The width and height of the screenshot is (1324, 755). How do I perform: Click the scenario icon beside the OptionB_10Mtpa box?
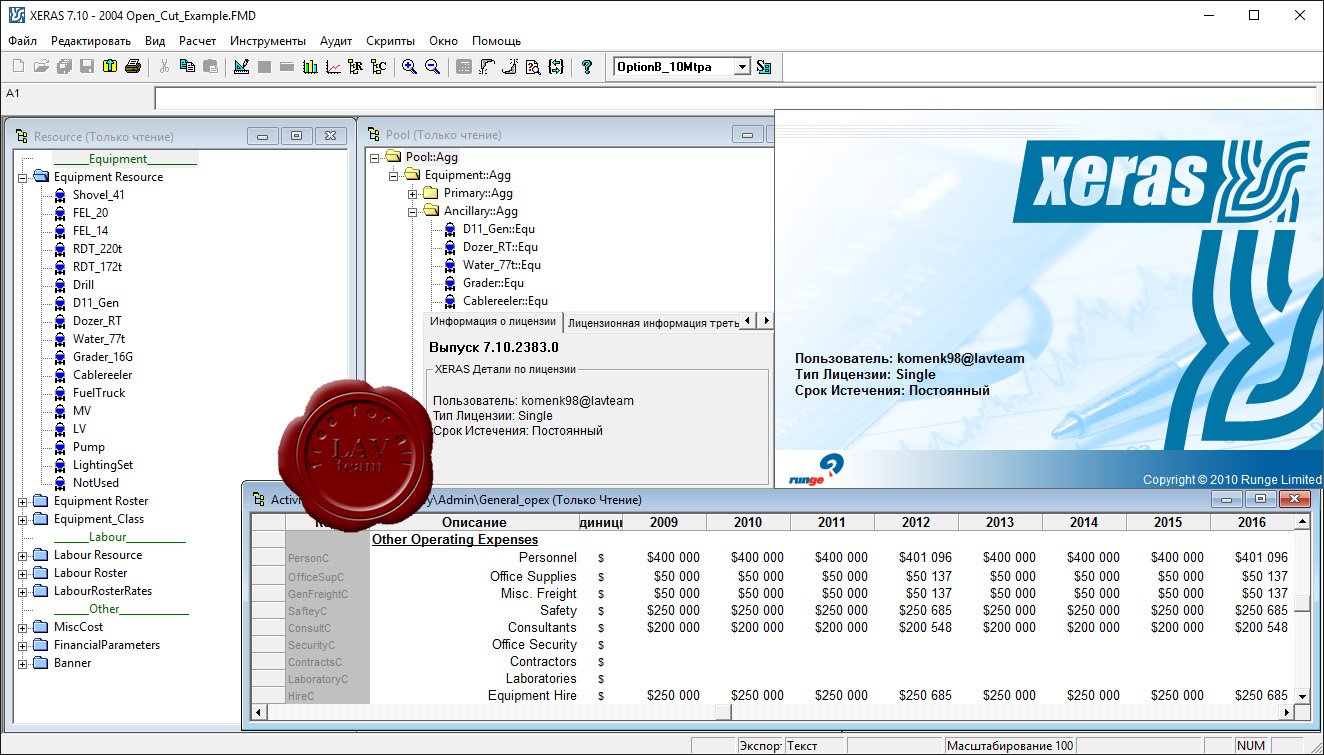point(764,67)
